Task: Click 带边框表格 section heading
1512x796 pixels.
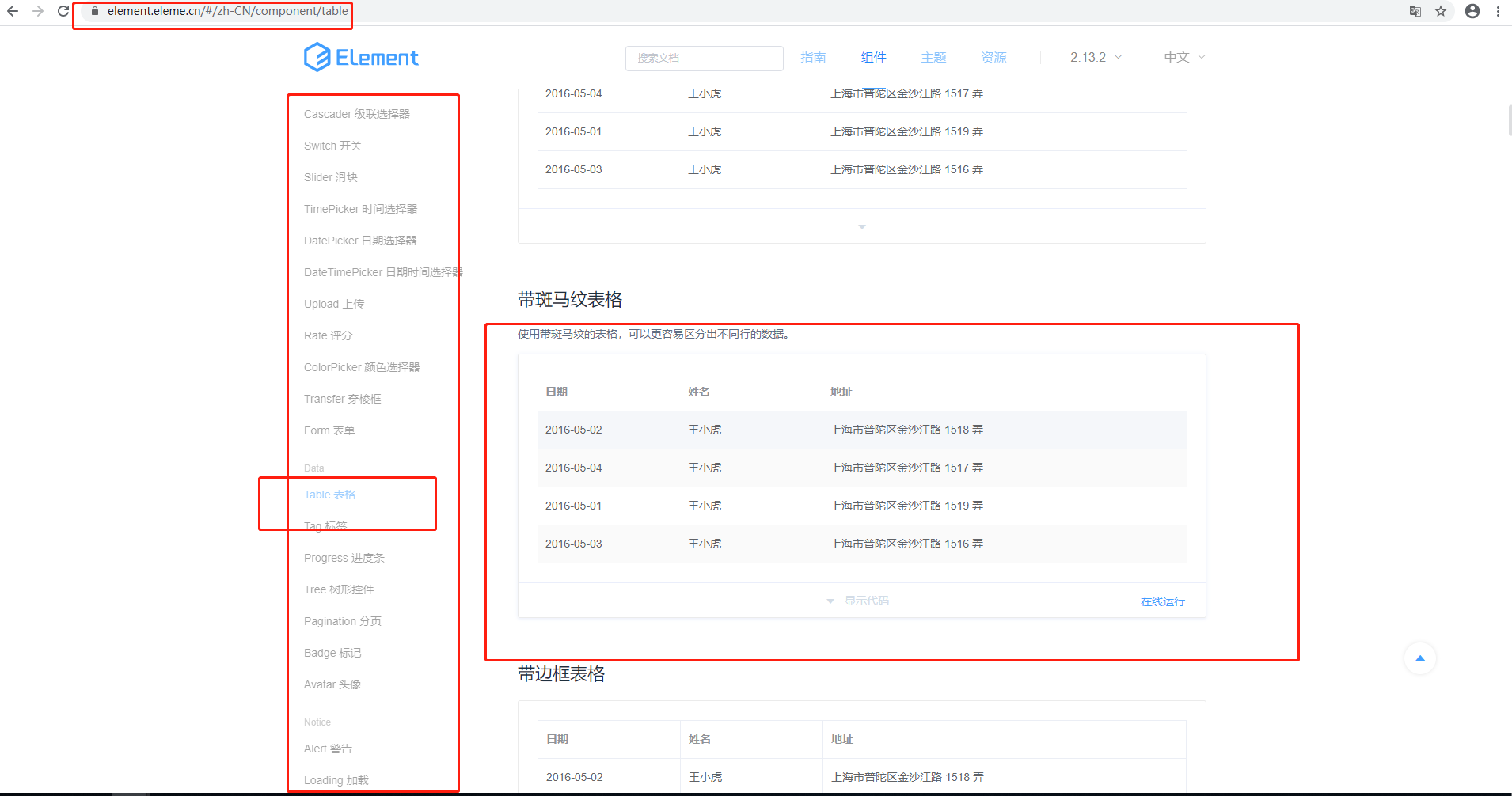Action: click(x=561, y=674)
